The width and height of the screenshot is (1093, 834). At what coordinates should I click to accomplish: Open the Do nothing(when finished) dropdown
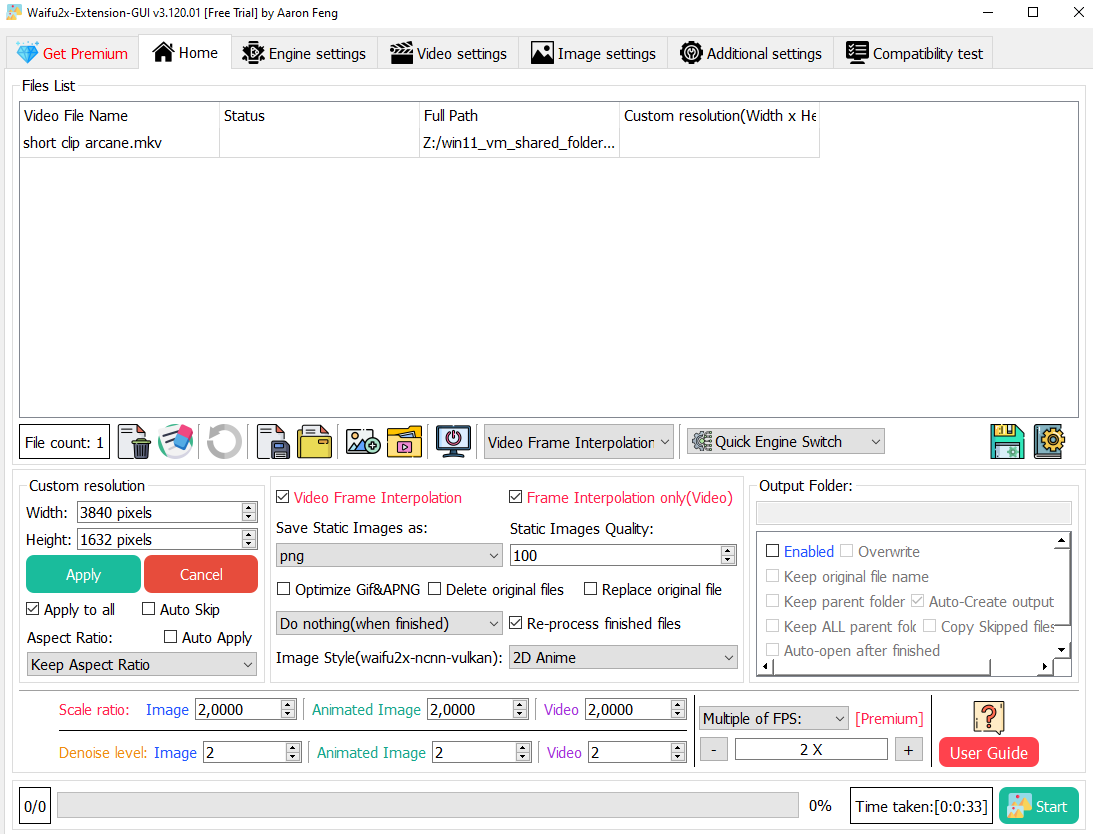pyautogui.click(x=389, y=623)
